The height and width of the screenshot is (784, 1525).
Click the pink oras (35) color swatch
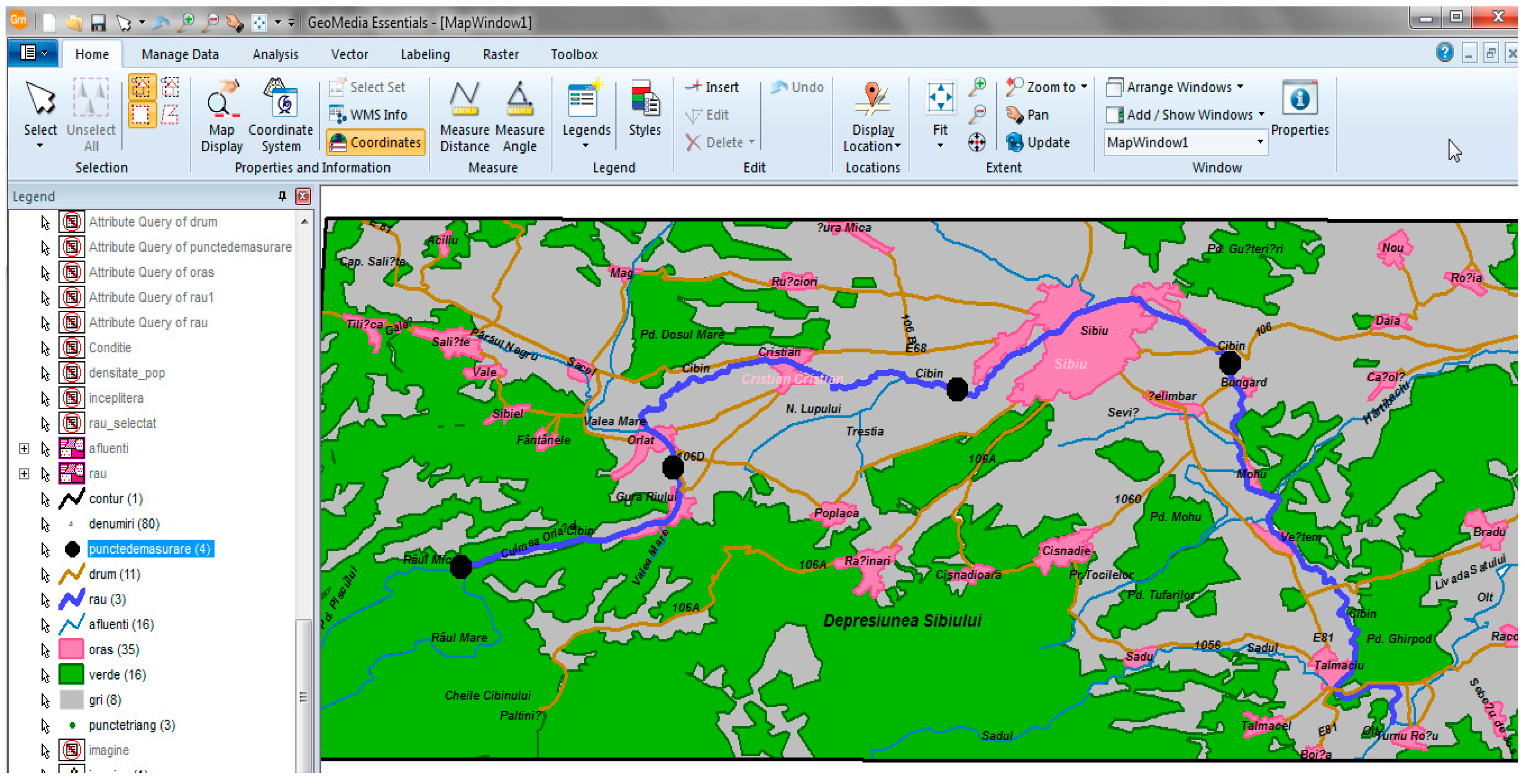(71, 650)
